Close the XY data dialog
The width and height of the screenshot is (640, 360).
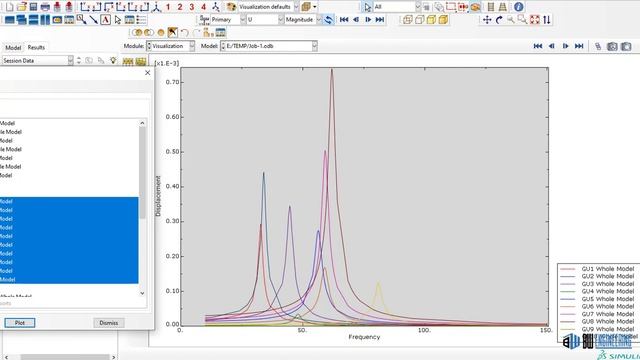[147, 73]
